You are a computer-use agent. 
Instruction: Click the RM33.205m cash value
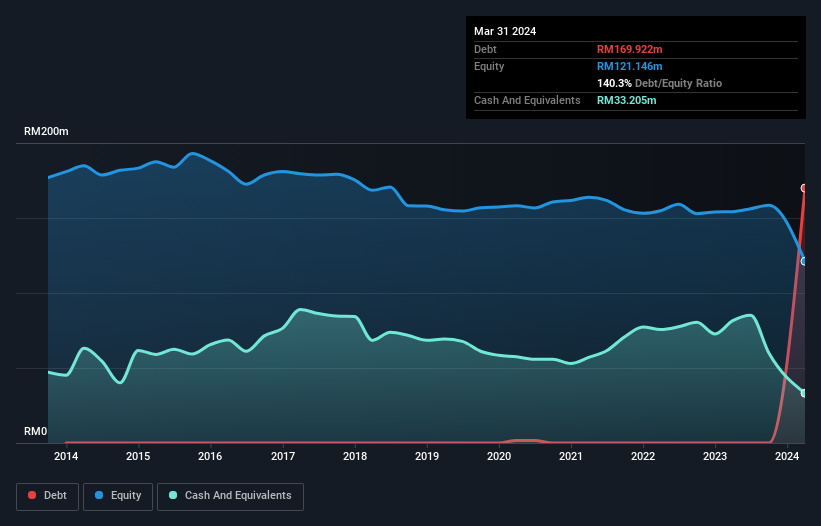coord(626,100)
